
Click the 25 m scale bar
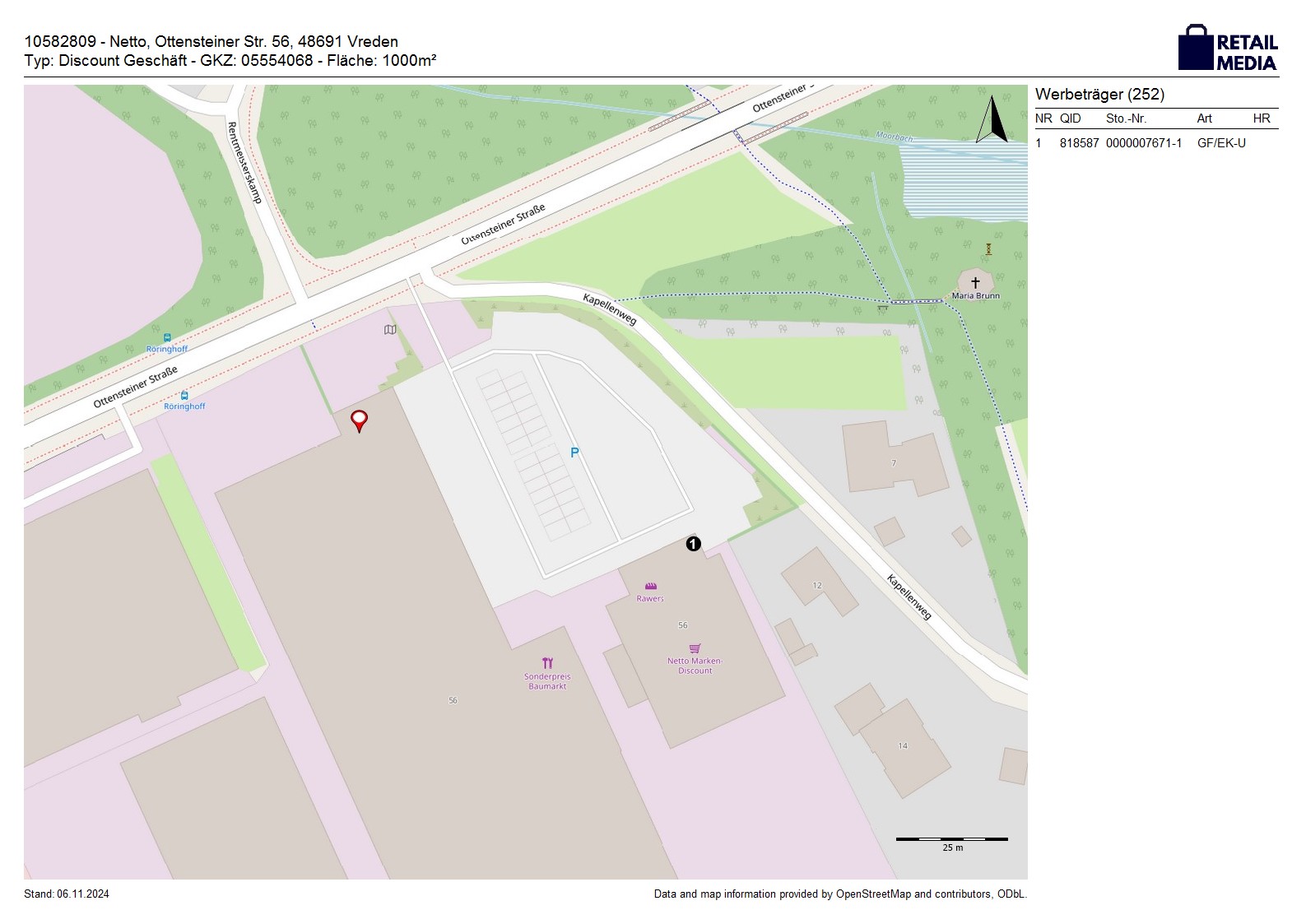coord(951,840)
